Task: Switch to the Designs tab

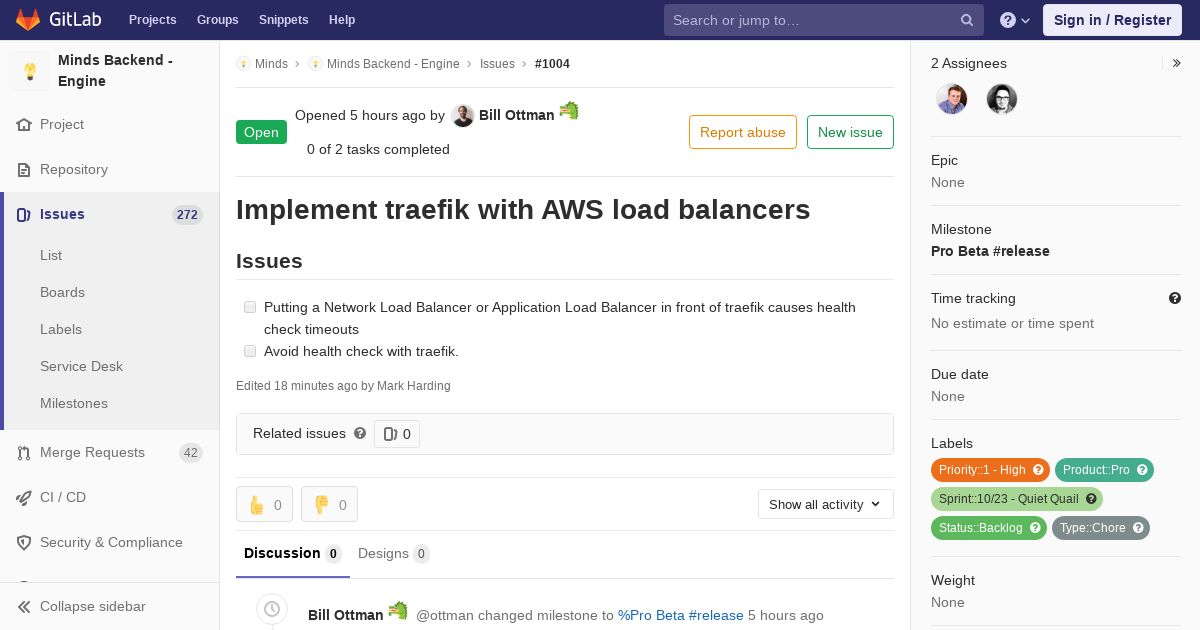Action: (x=394, y=554)
